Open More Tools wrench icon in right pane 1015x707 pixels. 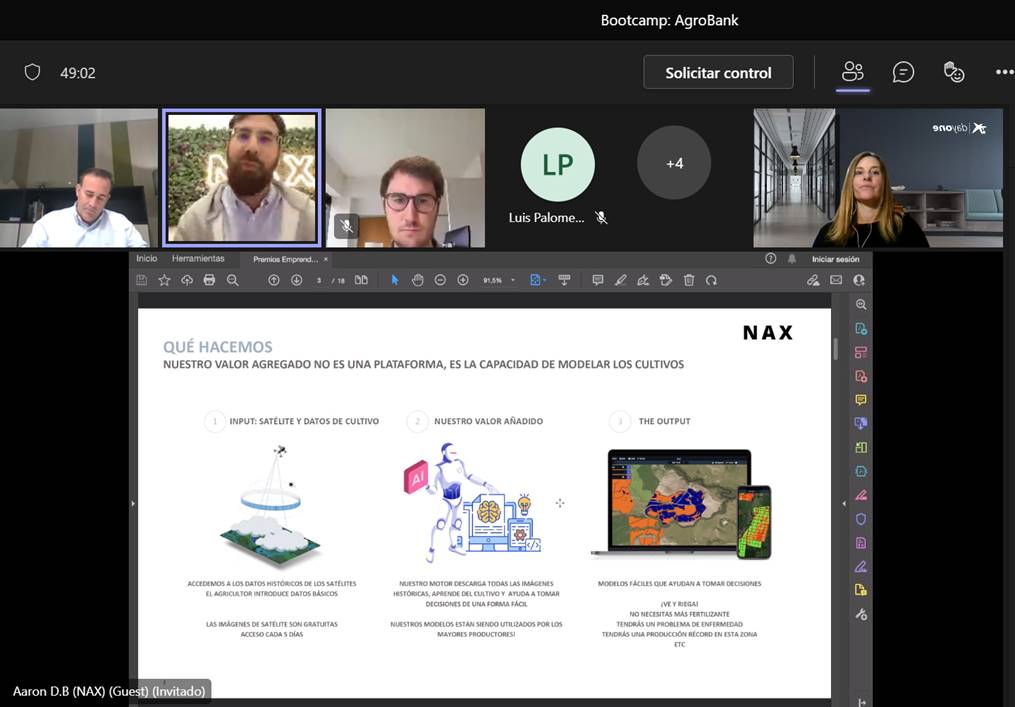point(861,614)
